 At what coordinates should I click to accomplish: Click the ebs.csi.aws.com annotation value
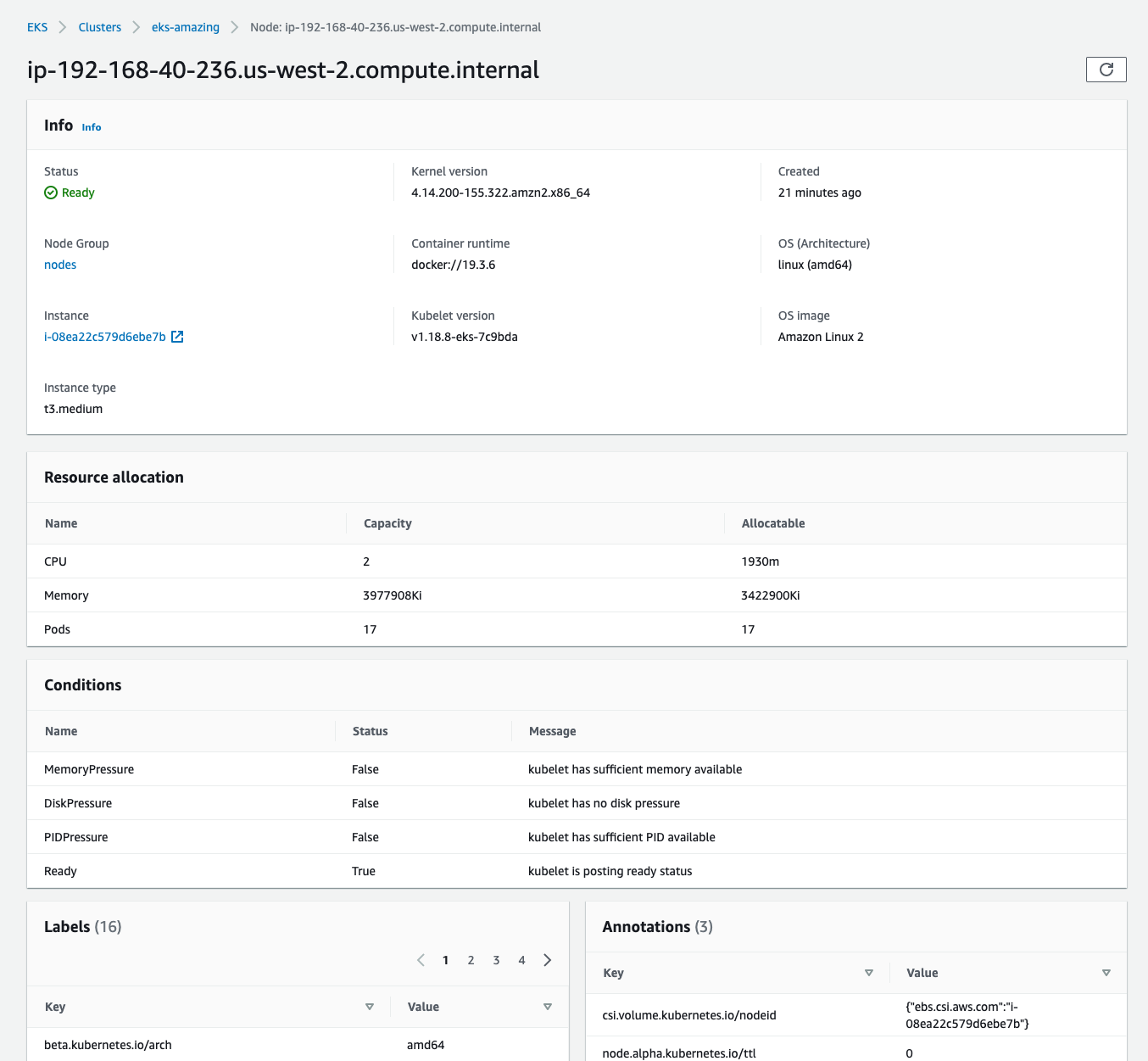(967, 1015)
